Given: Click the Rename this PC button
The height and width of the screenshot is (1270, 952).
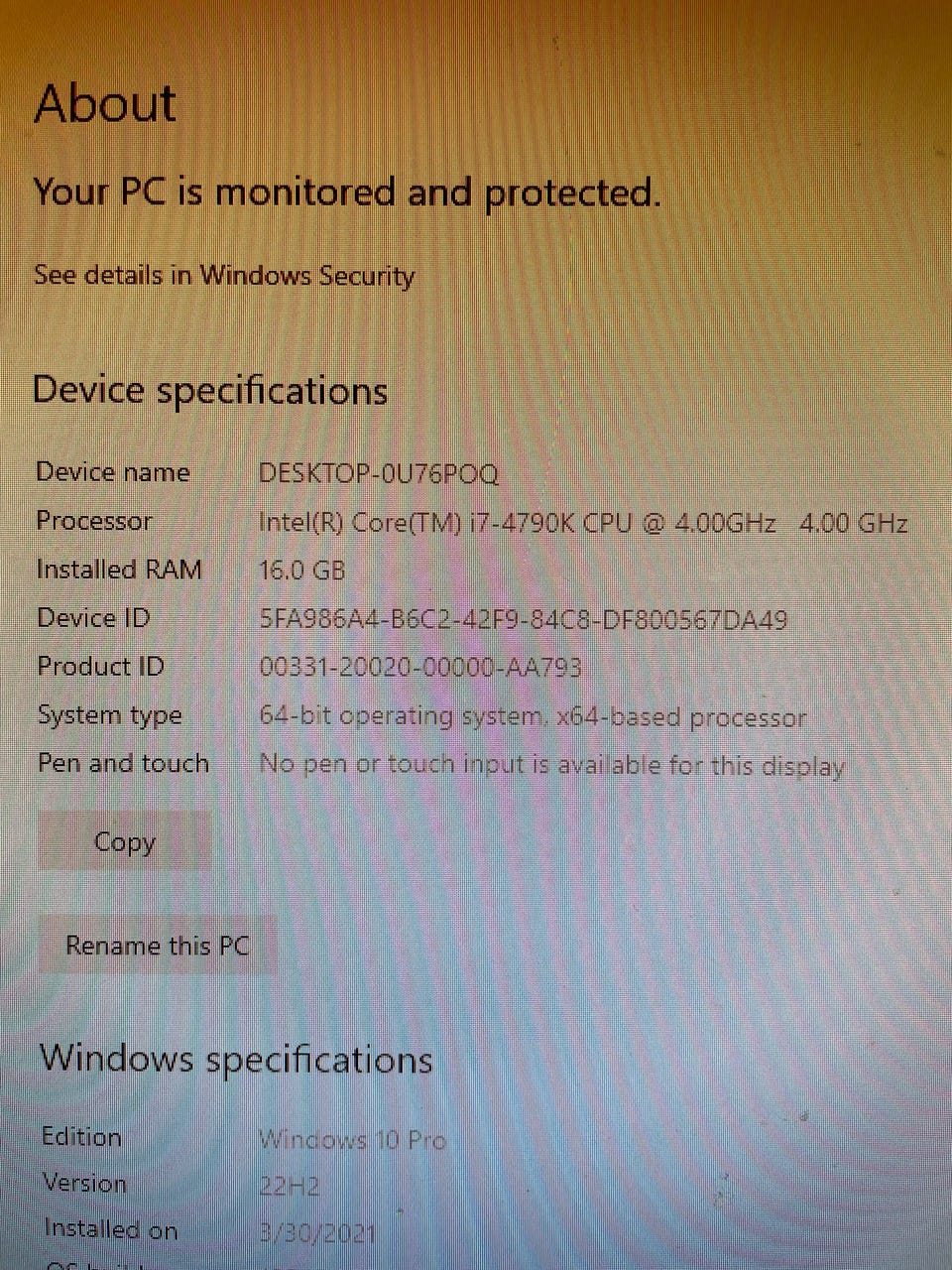Looking at the screenshot, I should 157,945.
